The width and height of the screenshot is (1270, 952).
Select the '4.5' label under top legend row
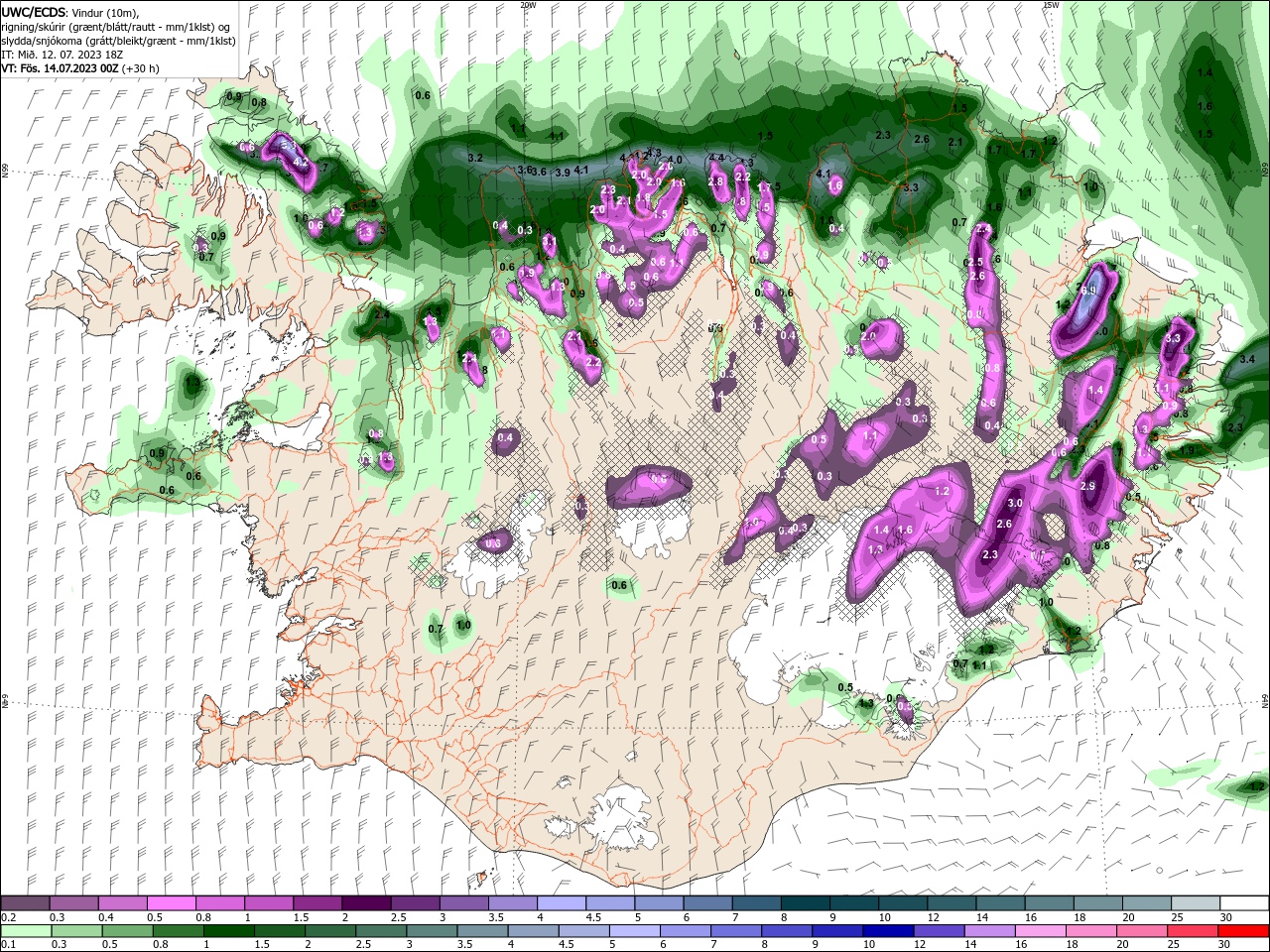[x=593, y=917]
